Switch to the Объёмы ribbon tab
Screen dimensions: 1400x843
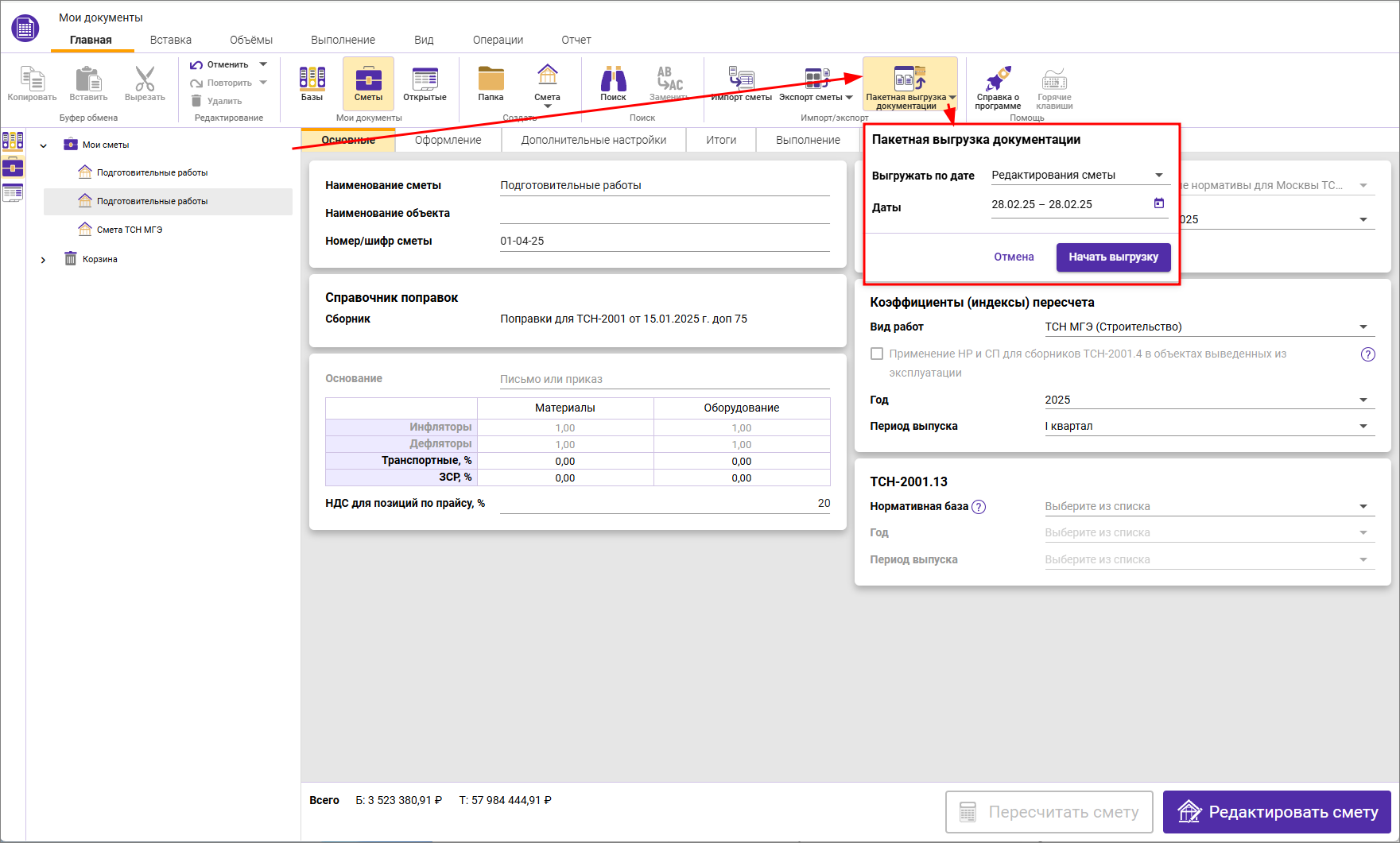pos(250,40)
